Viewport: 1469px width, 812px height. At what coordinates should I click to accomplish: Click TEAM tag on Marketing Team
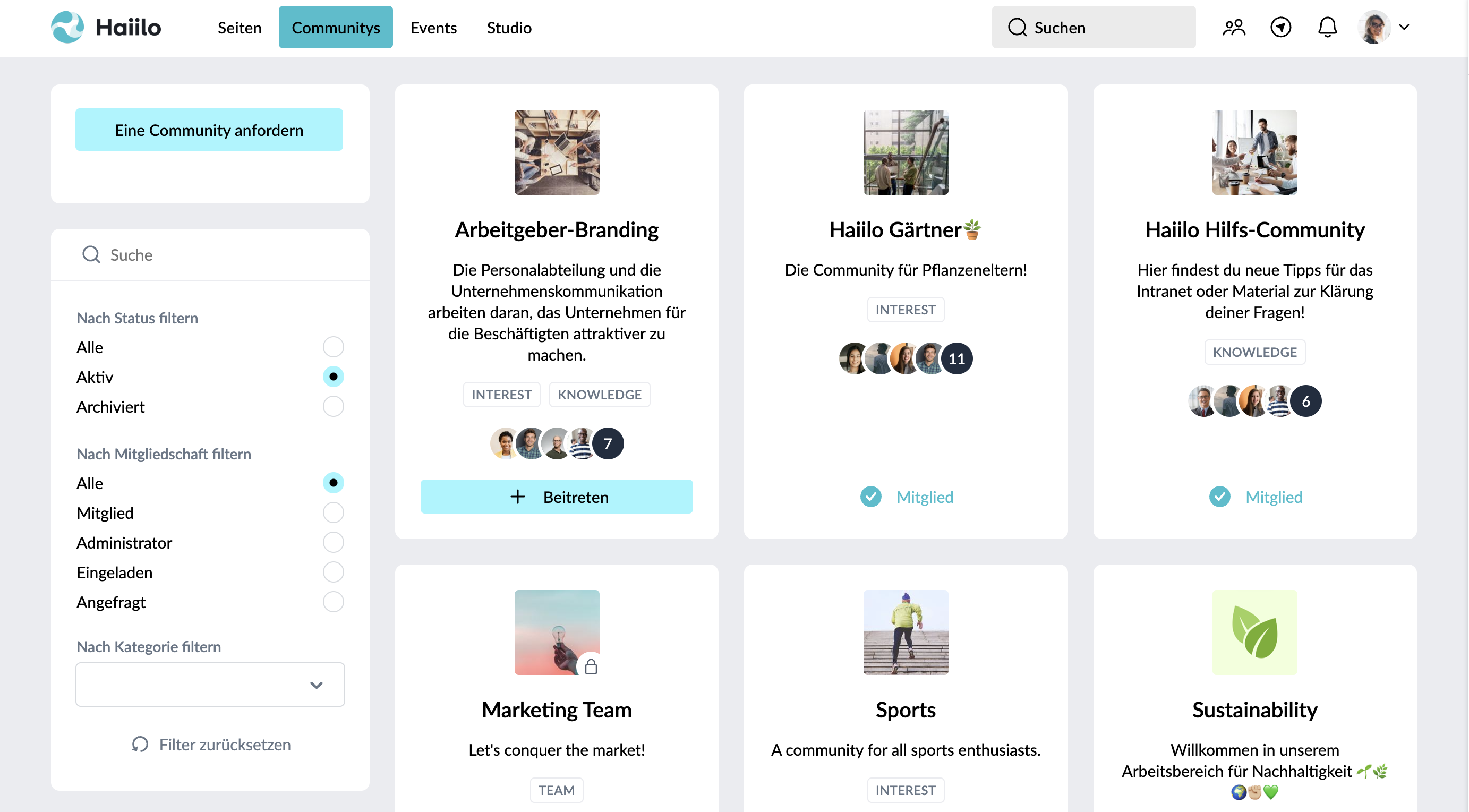[x=557, y=790]
